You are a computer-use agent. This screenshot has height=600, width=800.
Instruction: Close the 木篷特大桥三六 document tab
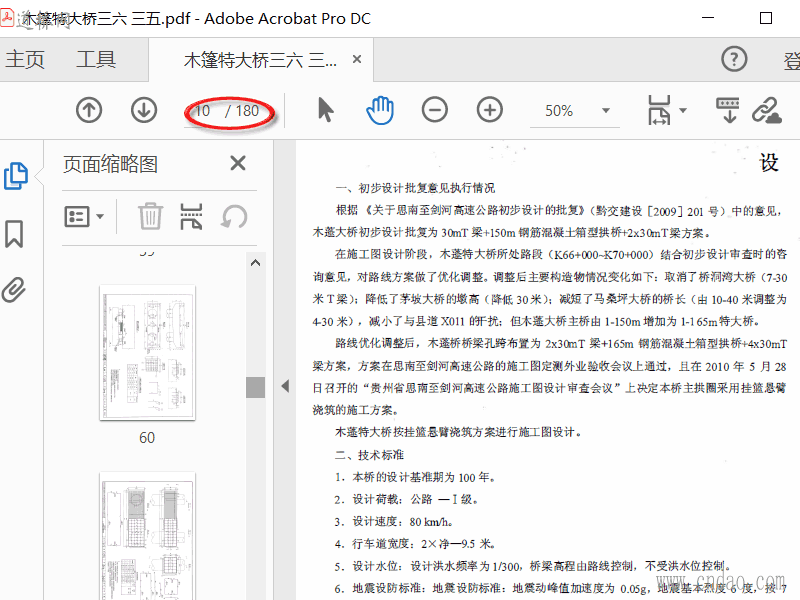coord(357,60)
